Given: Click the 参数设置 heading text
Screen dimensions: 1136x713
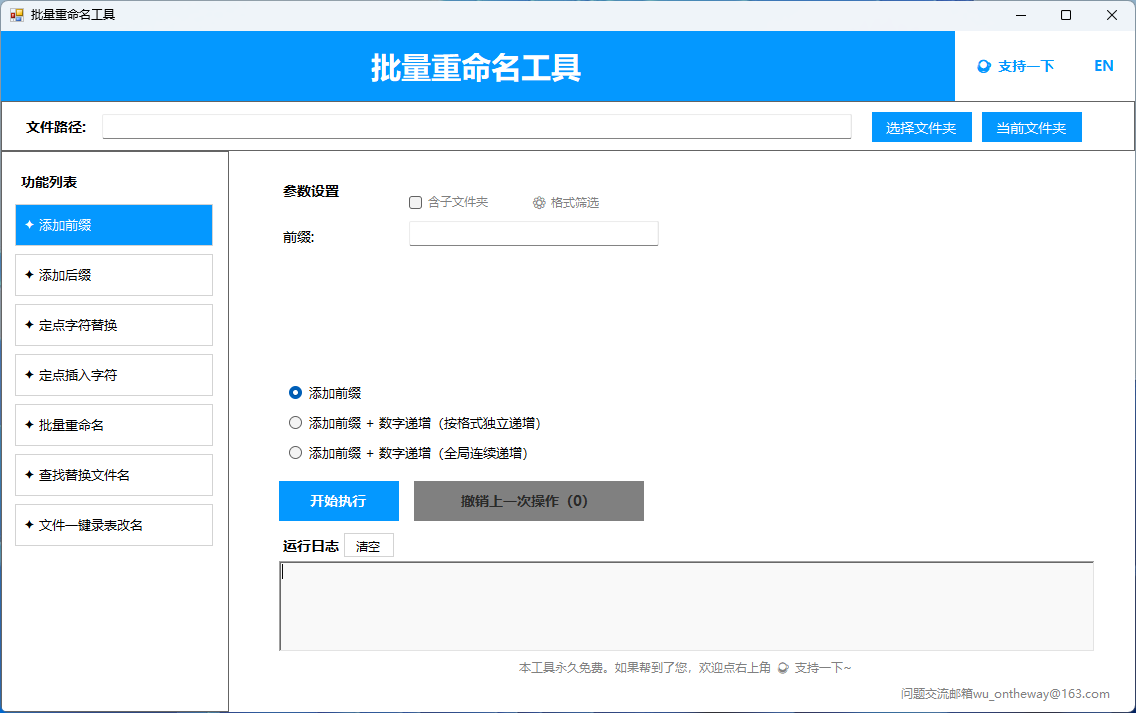Looking at the screenshot, I should 311,191.
